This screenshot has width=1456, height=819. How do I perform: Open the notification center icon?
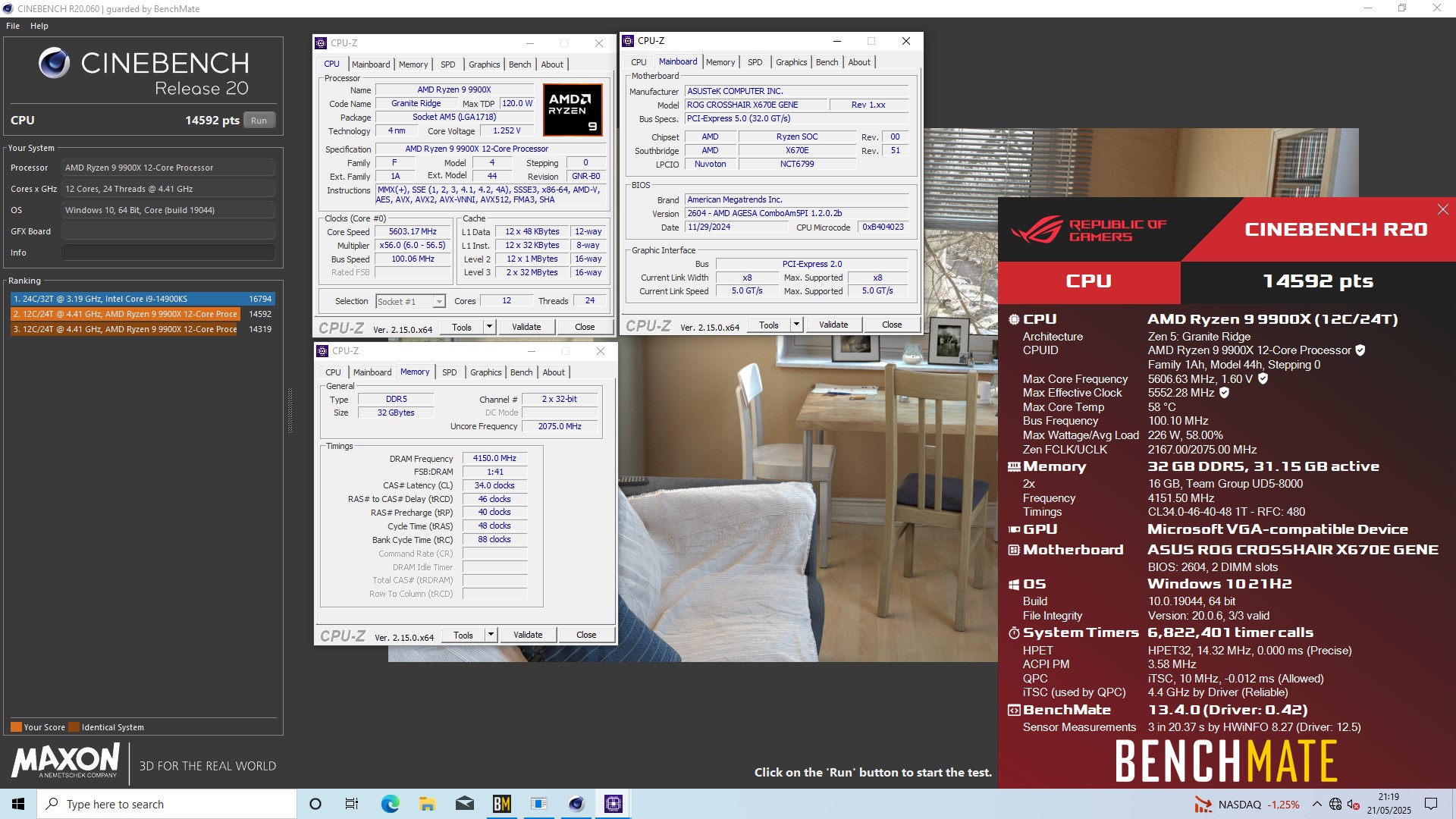(x=1431, y=804)
